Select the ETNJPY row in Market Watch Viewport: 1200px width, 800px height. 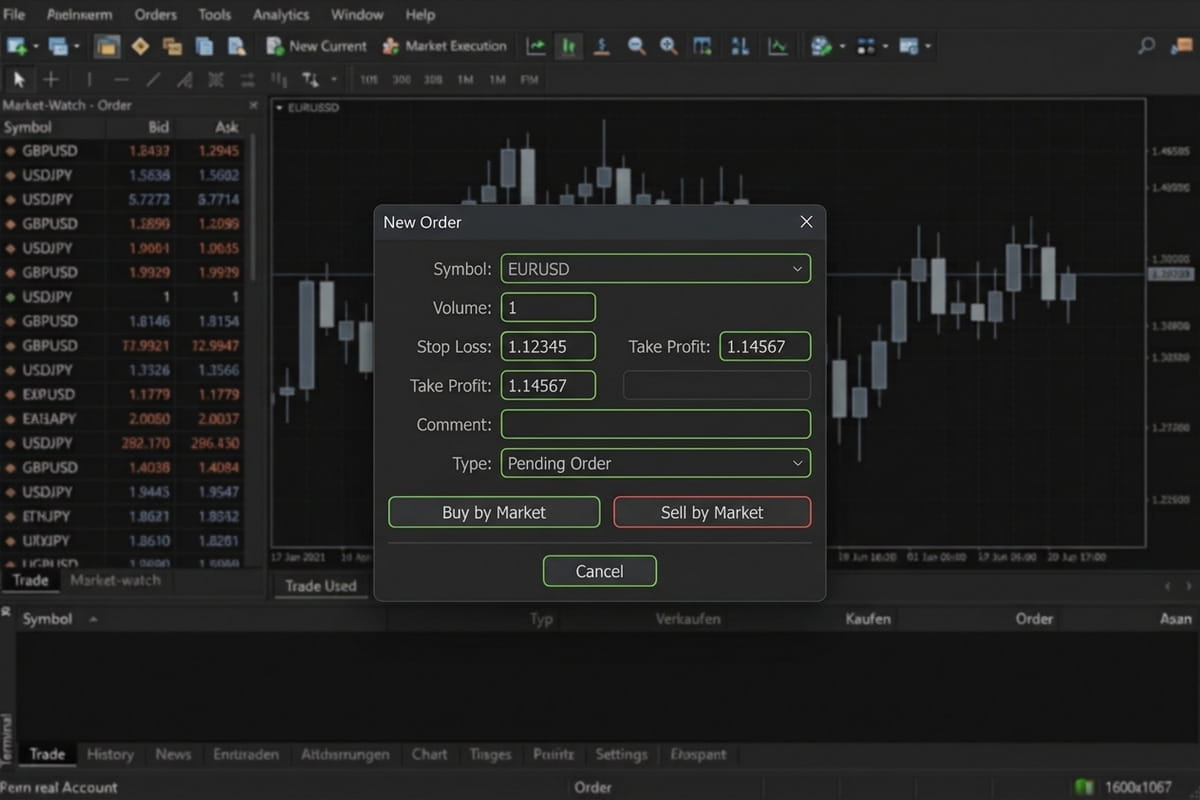[x=122, y=516]
